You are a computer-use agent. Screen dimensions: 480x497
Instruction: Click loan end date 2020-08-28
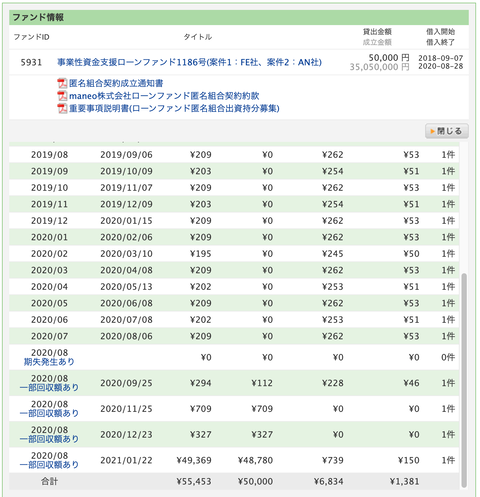pos(441,66)
